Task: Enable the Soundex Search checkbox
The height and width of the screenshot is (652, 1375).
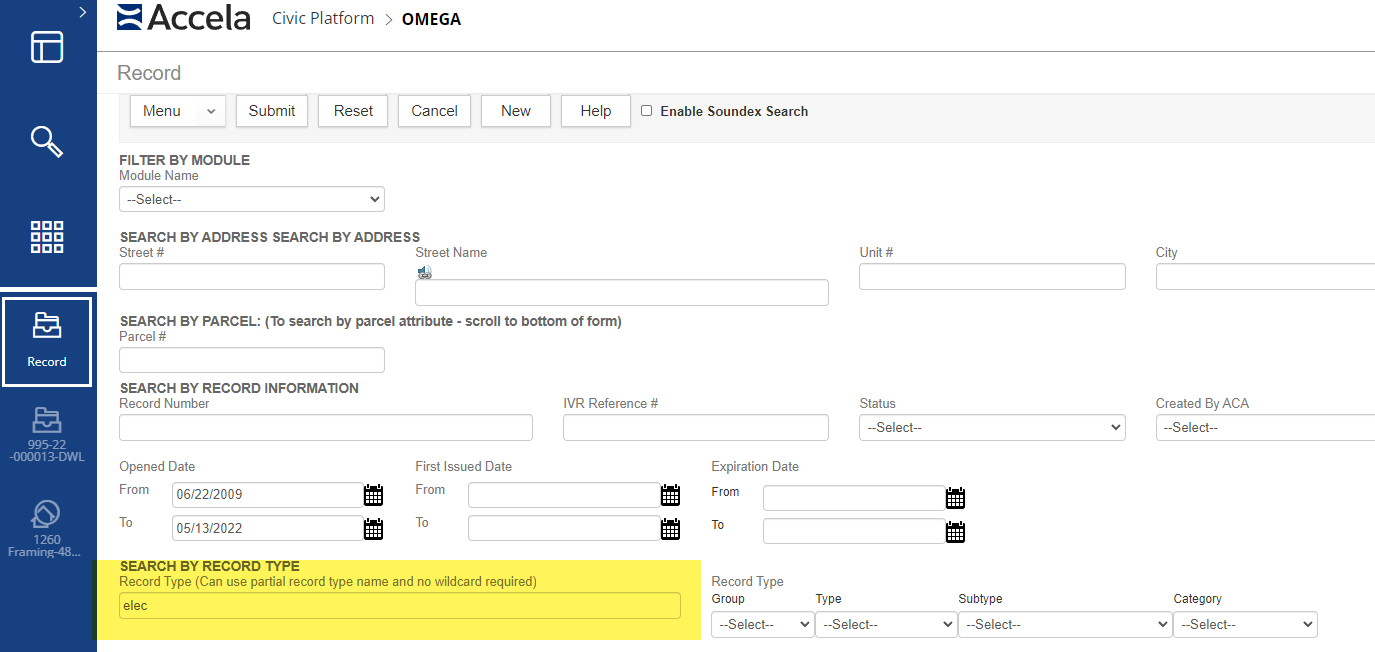Action: pos(646,111)
